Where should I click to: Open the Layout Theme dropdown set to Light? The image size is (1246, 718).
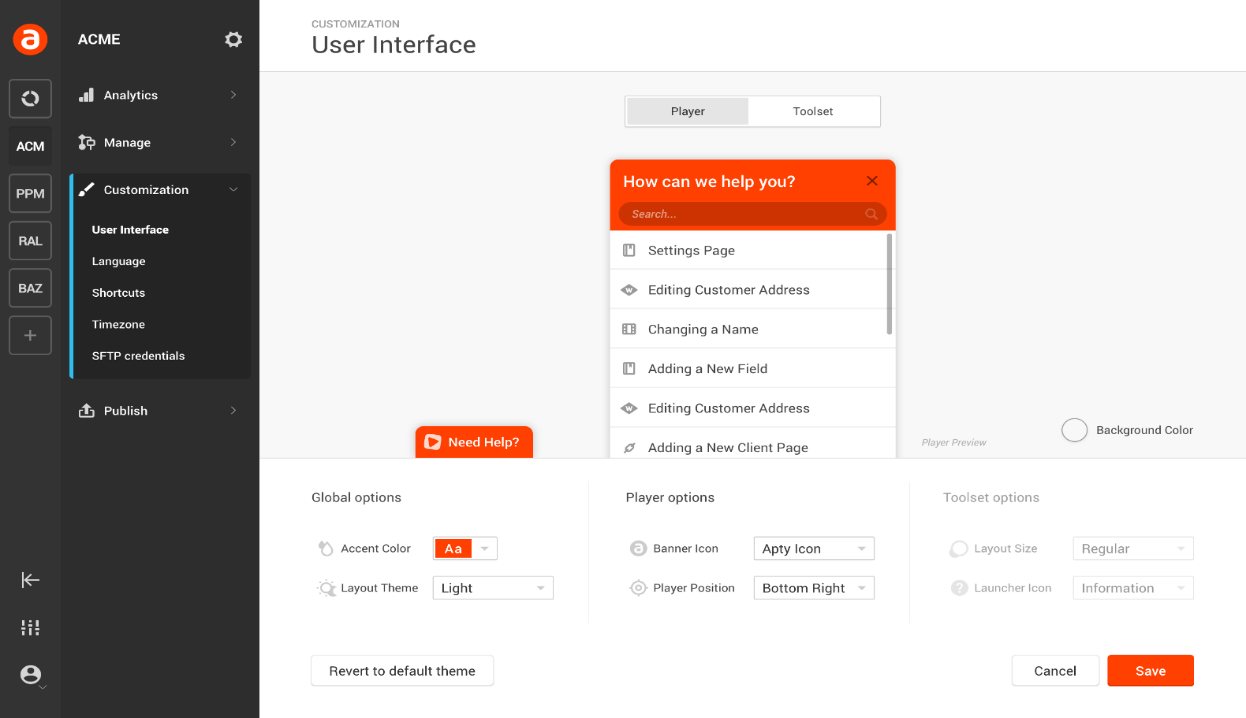point(492,587)
